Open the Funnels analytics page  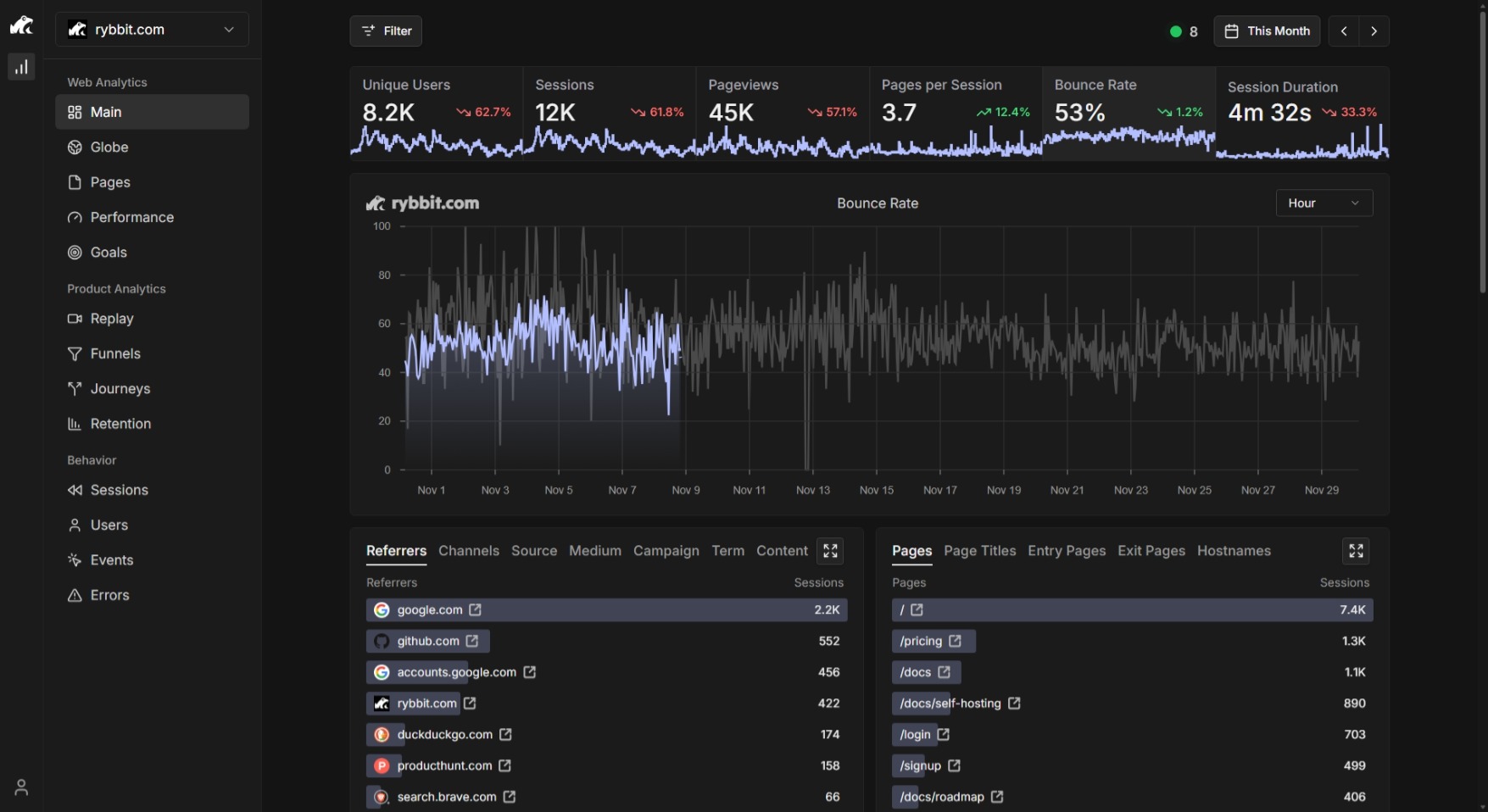pyautogui.click(x=115, y=353)
